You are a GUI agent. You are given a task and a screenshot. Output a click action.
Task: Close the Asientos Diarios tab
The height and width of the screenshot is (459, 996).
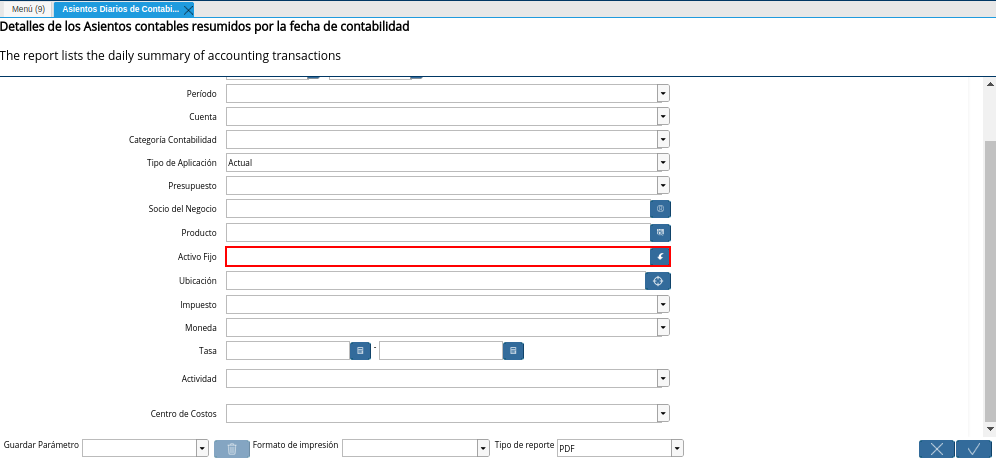188,10
